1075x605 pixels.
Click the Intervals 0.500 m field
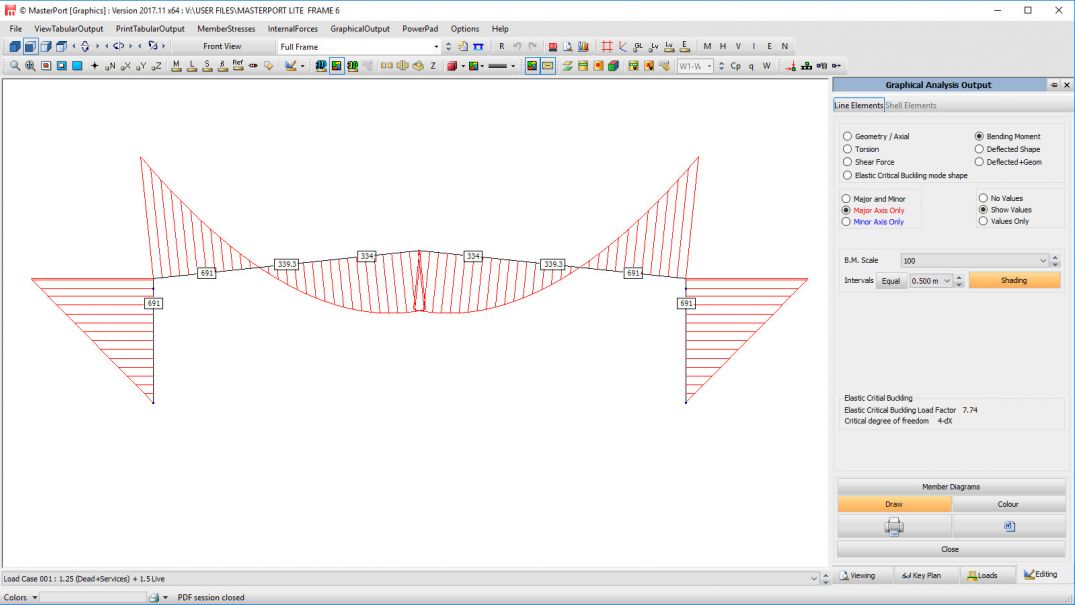pyautogui.click(x=926, y=281)
